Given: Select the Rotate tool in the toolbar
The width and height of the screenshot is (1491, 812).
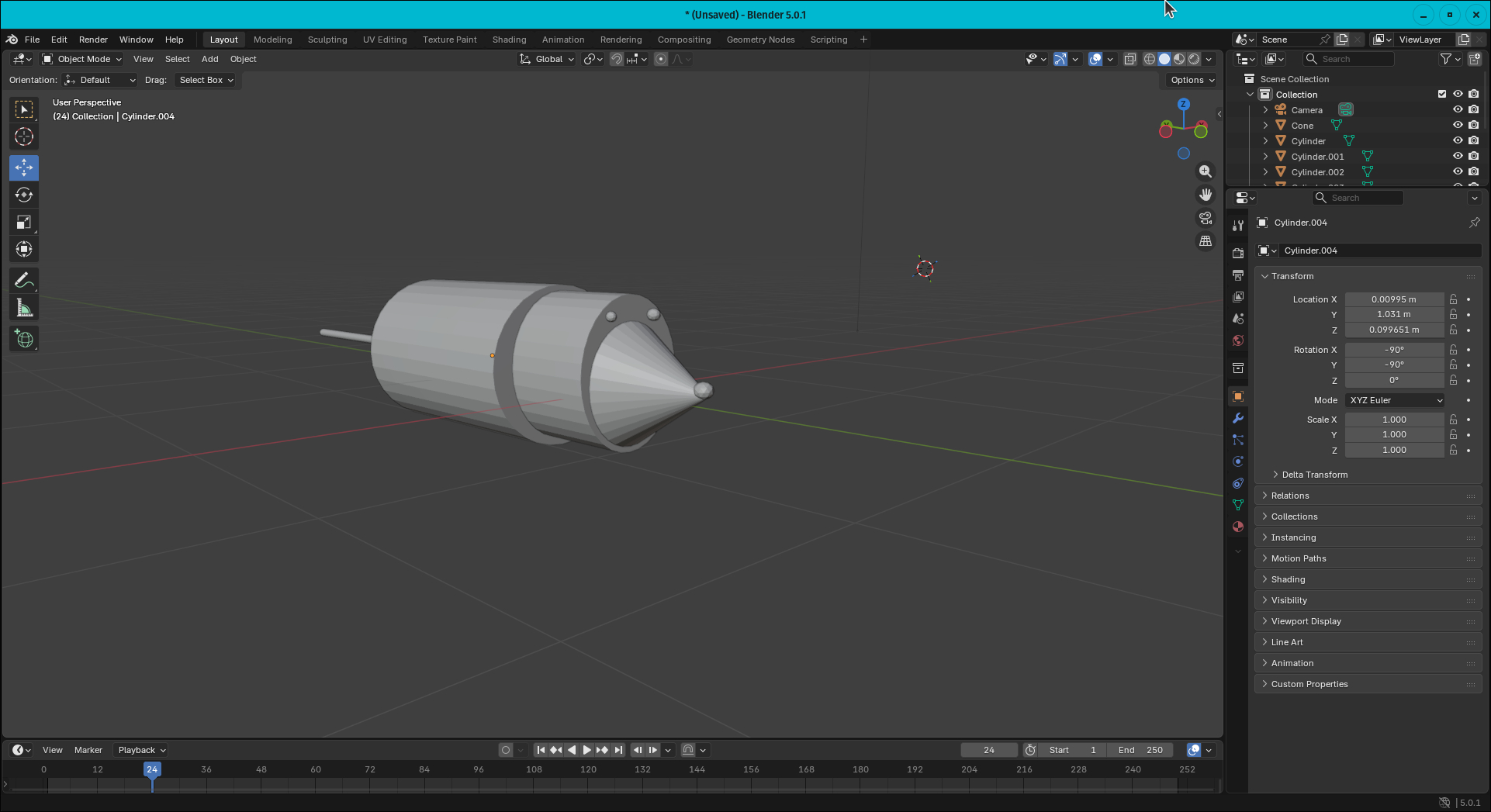Looking at the screenshot, I should click(x=24, y=195).
